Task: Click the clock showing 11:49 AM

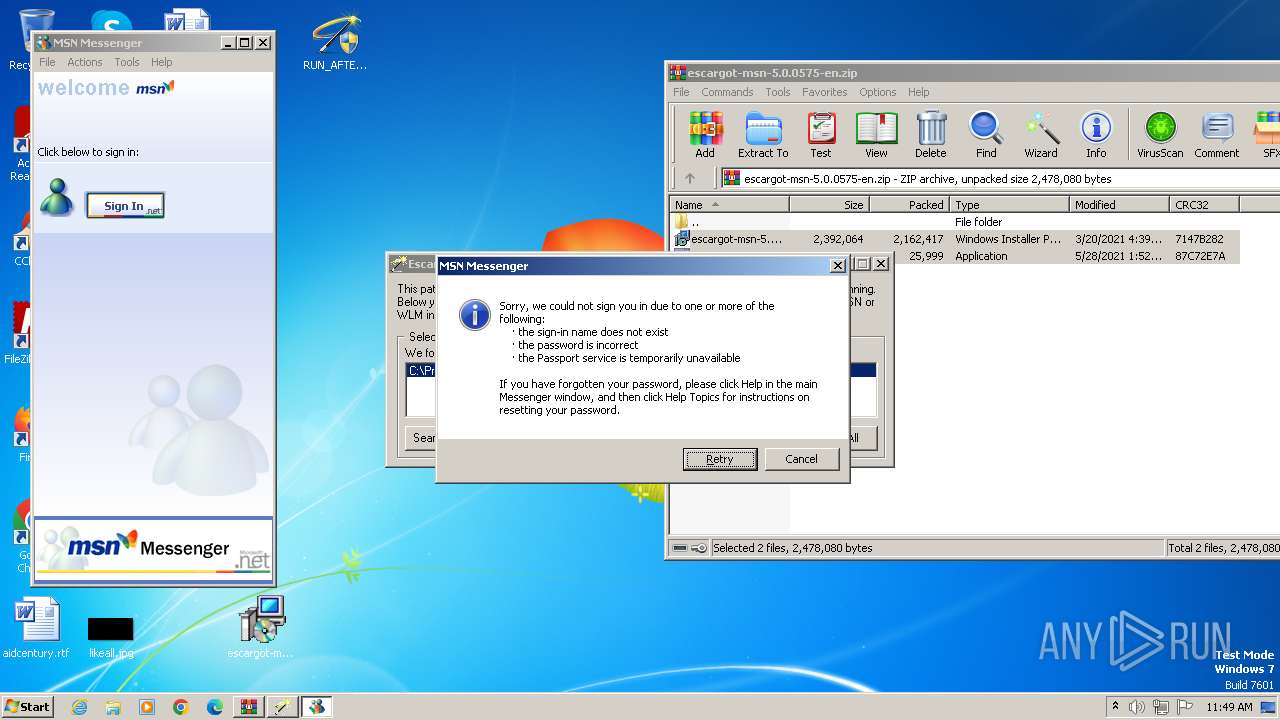Action: coord(1229,707)
